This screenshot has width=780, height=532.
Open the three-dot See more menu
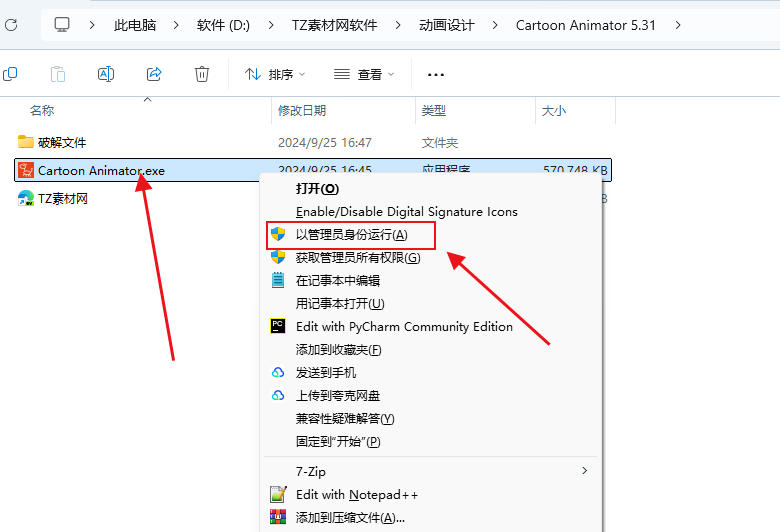click(436, 75)
